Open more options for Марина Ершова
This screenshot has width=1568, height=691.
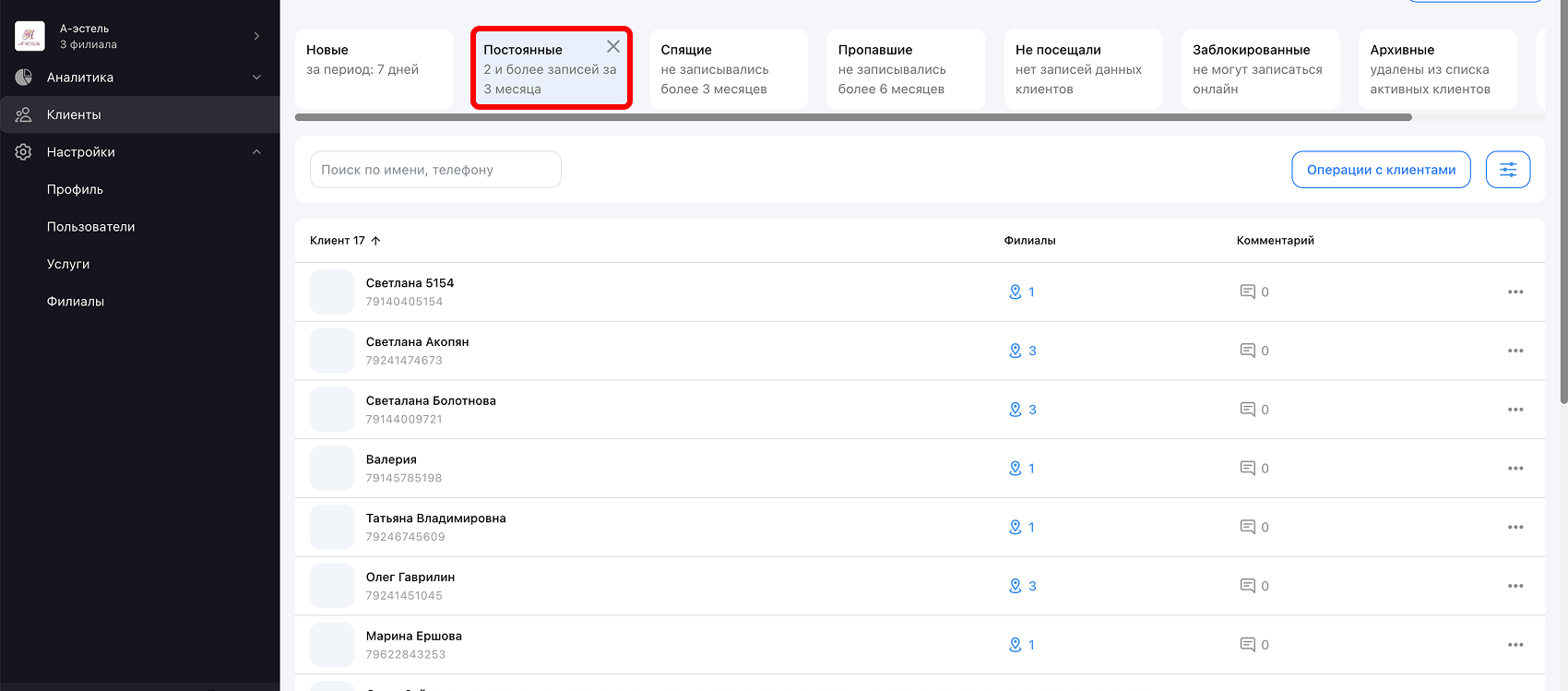click(x=1515, y=645)
